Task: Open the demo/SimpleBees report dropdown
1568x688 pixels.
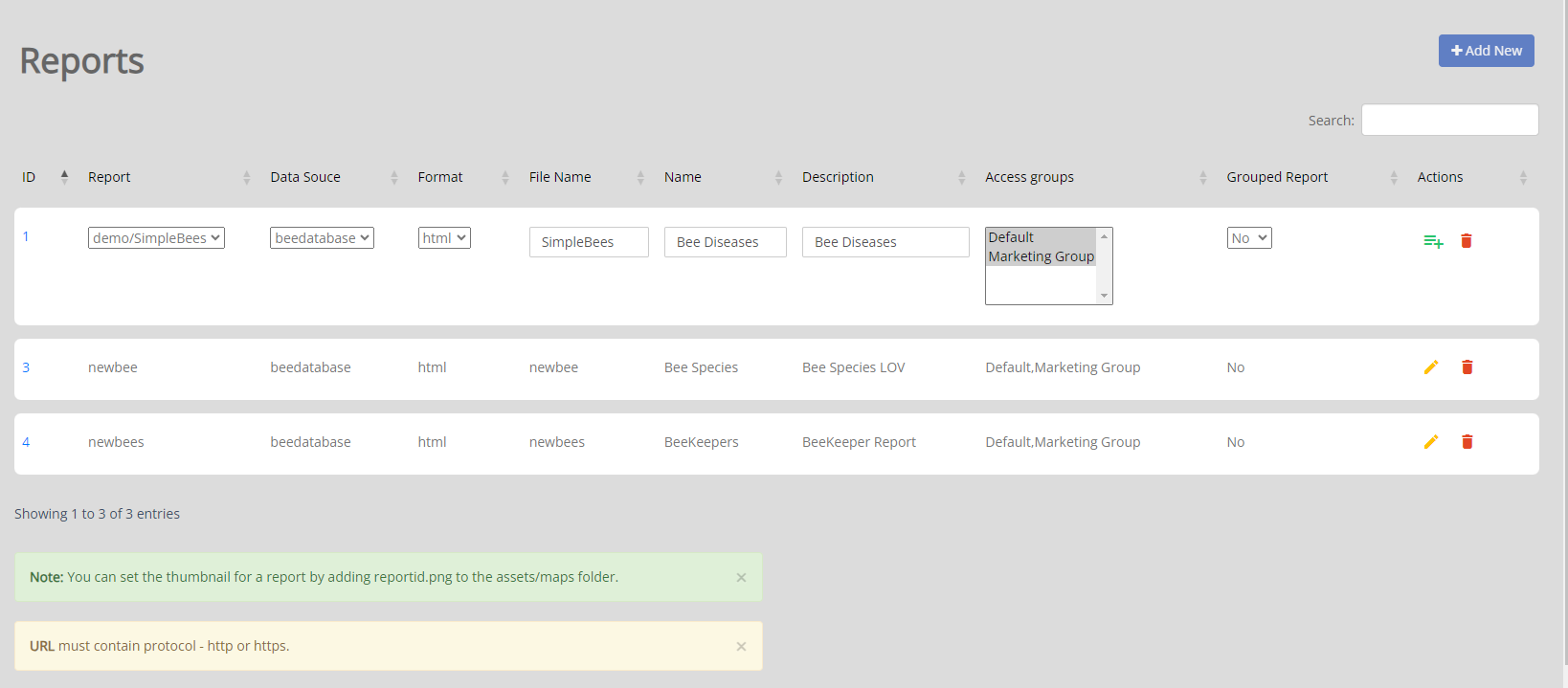Action: tap(156, 238)
